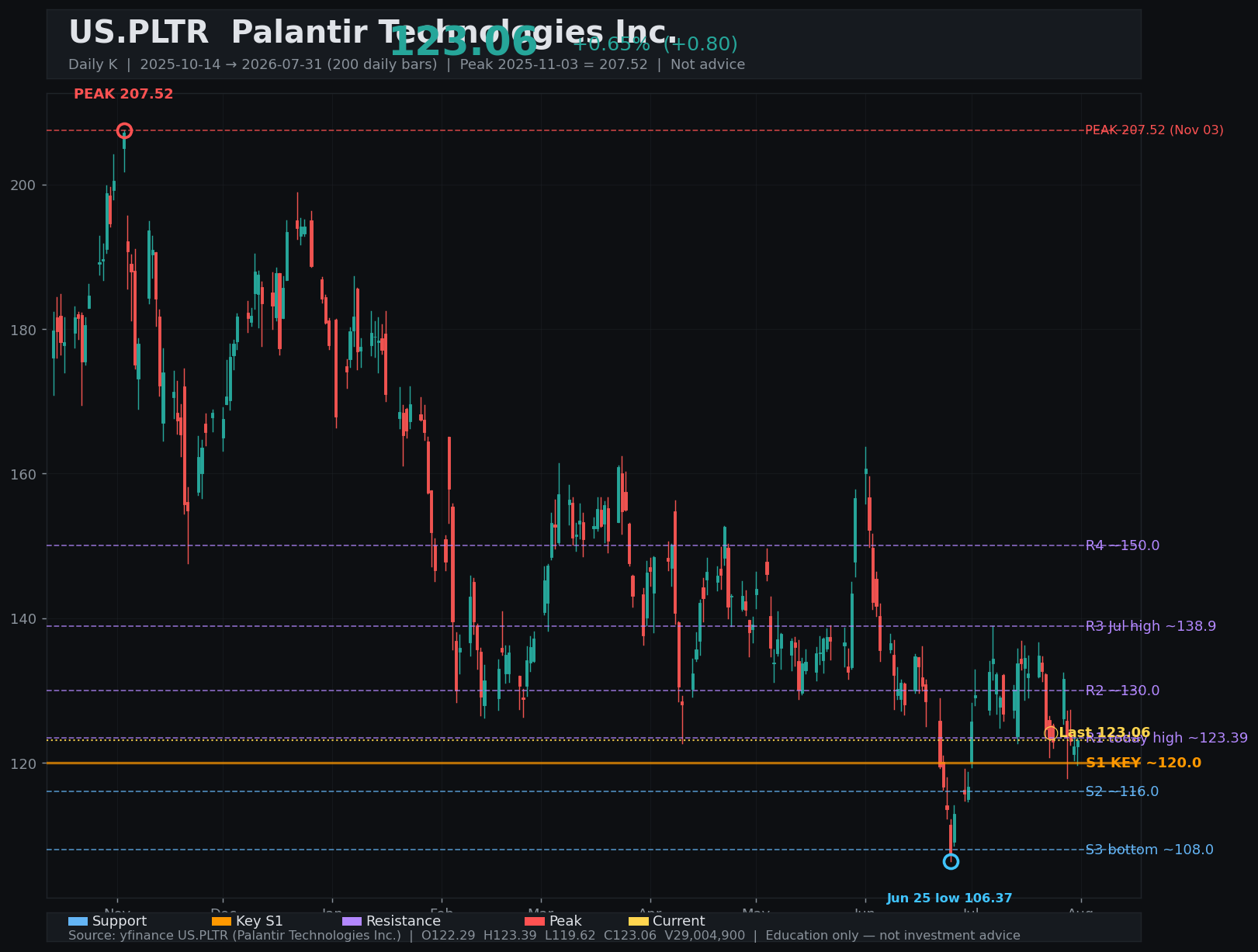Viewport: 1258px width, 952px height.
Task: Click the red Peak legend swatch
Action: click(535, 921)
